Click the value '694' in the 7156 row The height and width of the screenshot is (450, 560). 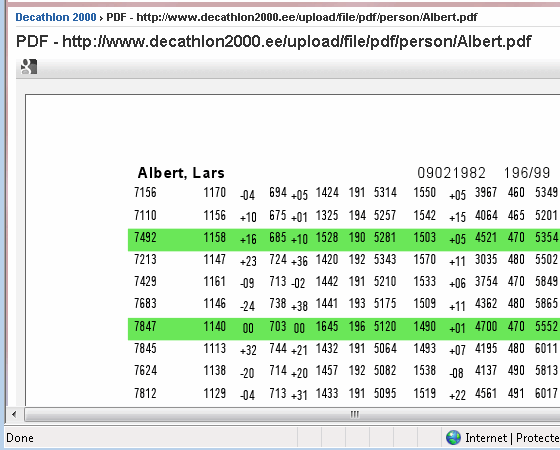pos(278,192)
